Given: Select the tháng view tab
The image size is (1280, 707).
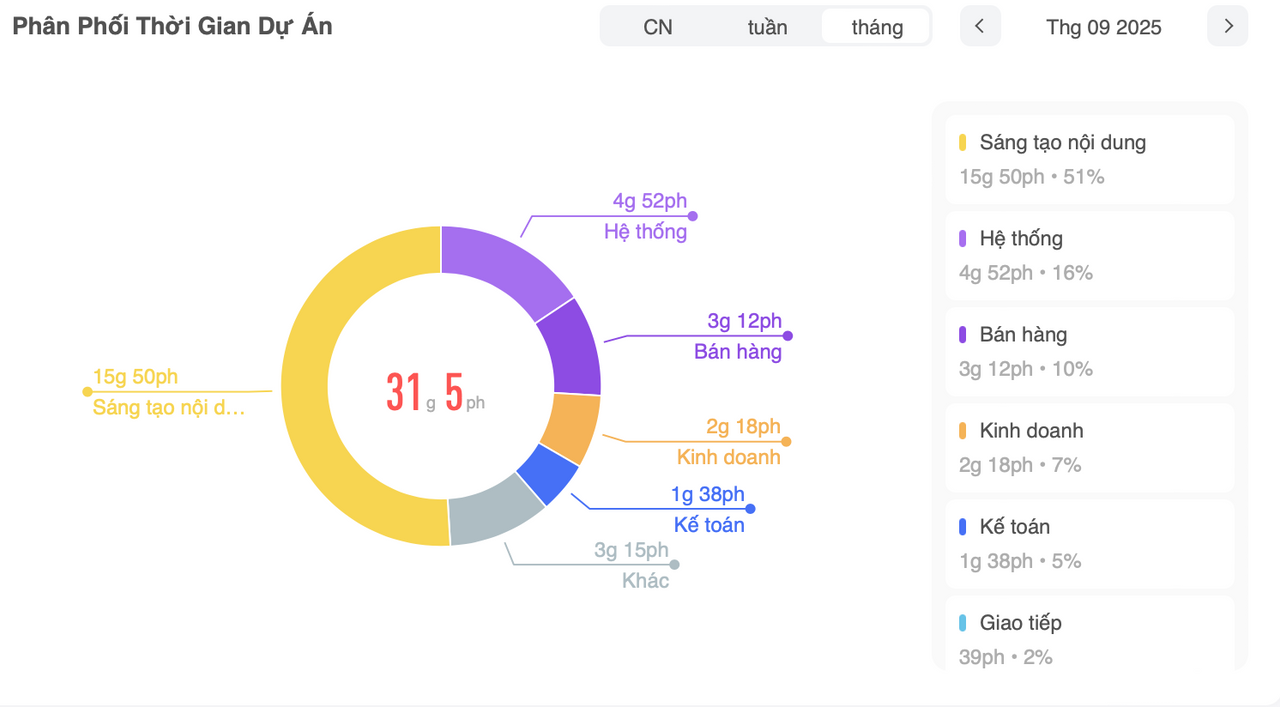Looking at the screenshot, I should [x=877, y=27].
